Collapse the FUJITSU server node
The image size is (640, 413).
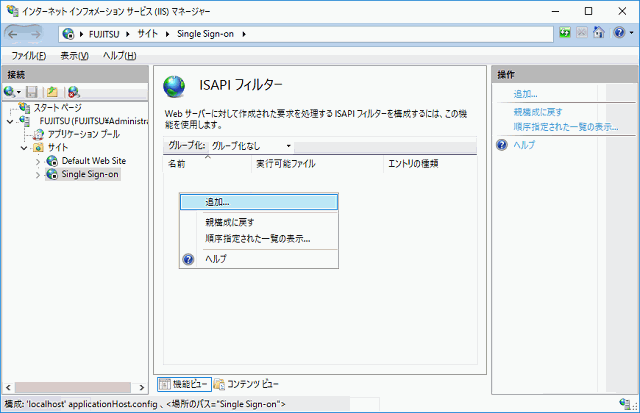pos(10,122)
